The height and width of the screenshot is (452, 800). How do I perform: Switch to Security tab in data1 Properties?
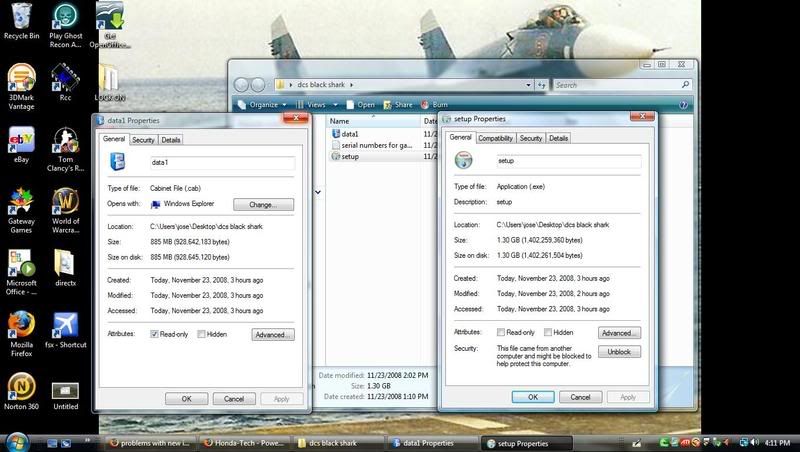click(143, 140)
